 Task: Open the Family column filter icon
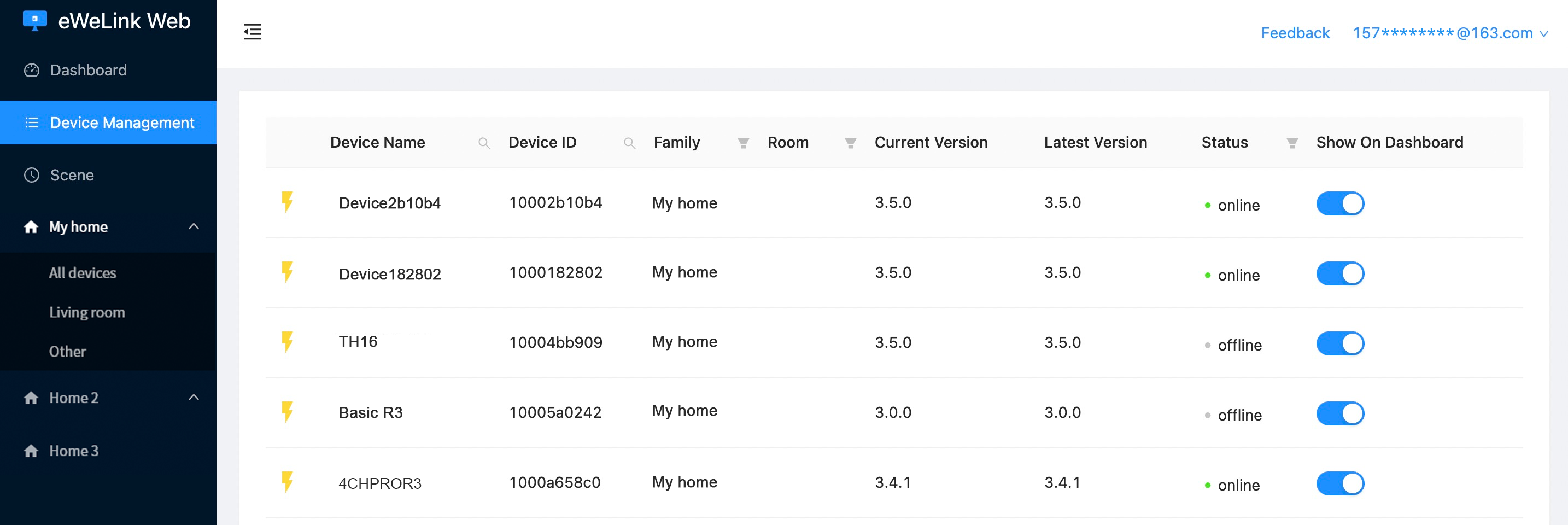pos(742,143)
